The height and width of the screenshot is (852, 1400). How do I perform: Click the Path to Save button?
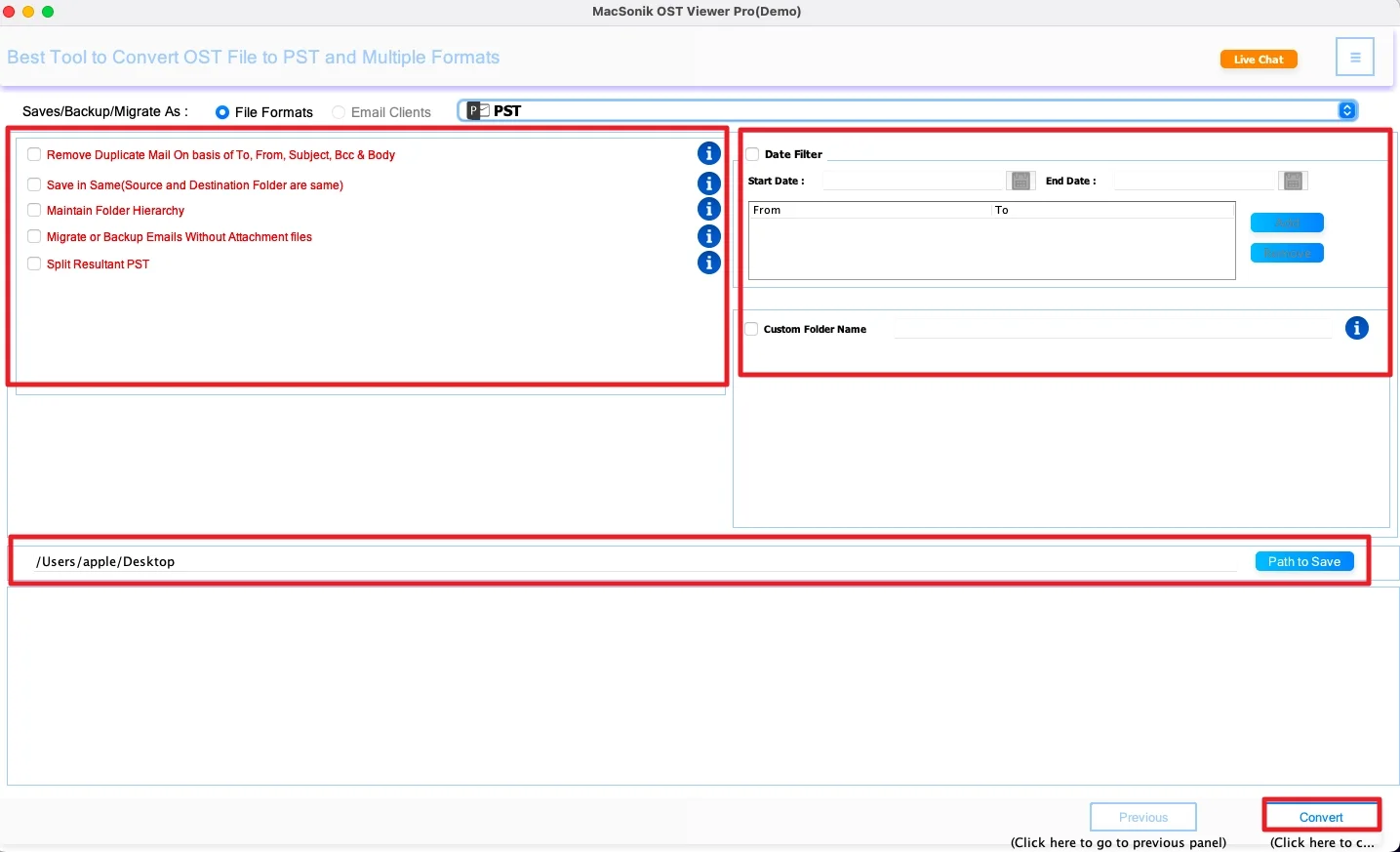point(1304,561)
